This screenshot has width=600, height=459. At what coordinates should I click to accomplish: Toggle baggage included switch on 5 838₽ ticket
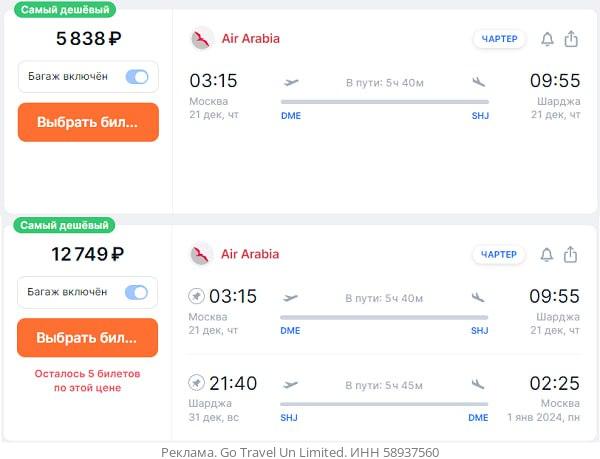coord(137,77)
